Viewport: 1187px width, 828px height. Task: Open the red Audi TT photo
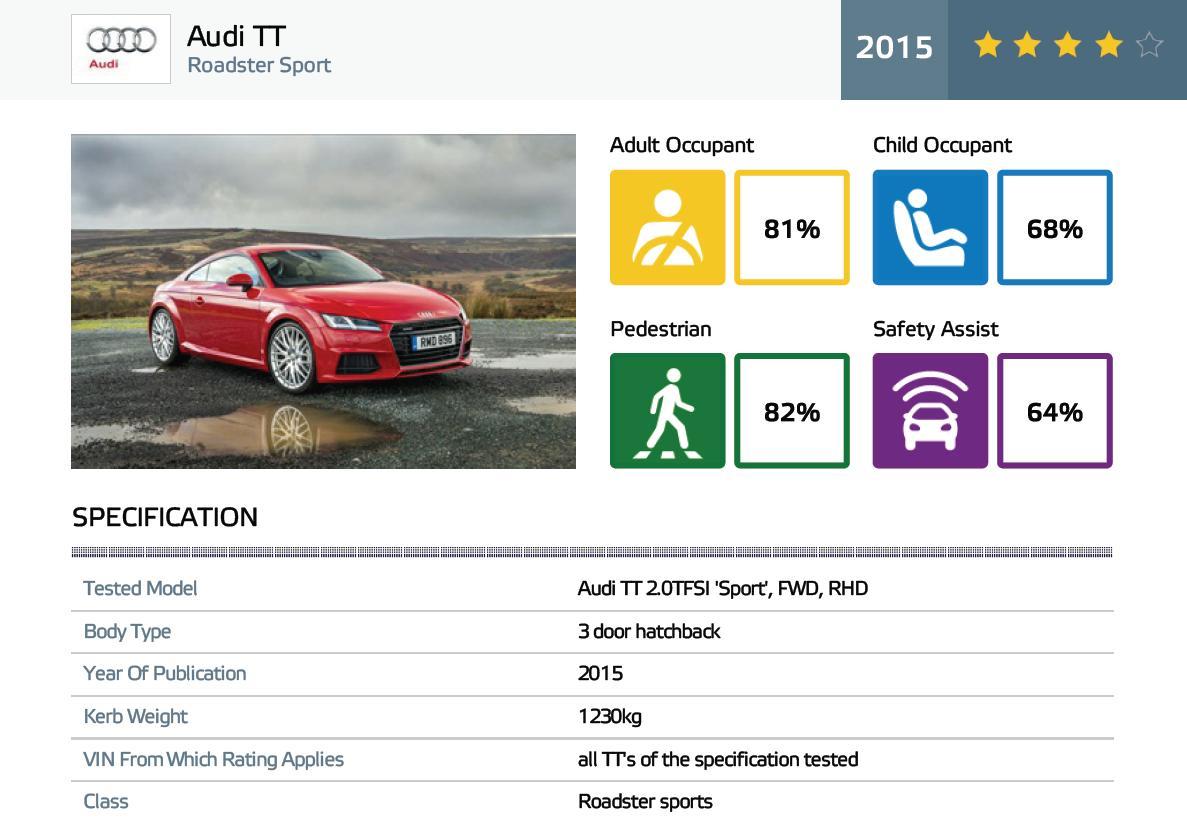click(x=323, y=301)
